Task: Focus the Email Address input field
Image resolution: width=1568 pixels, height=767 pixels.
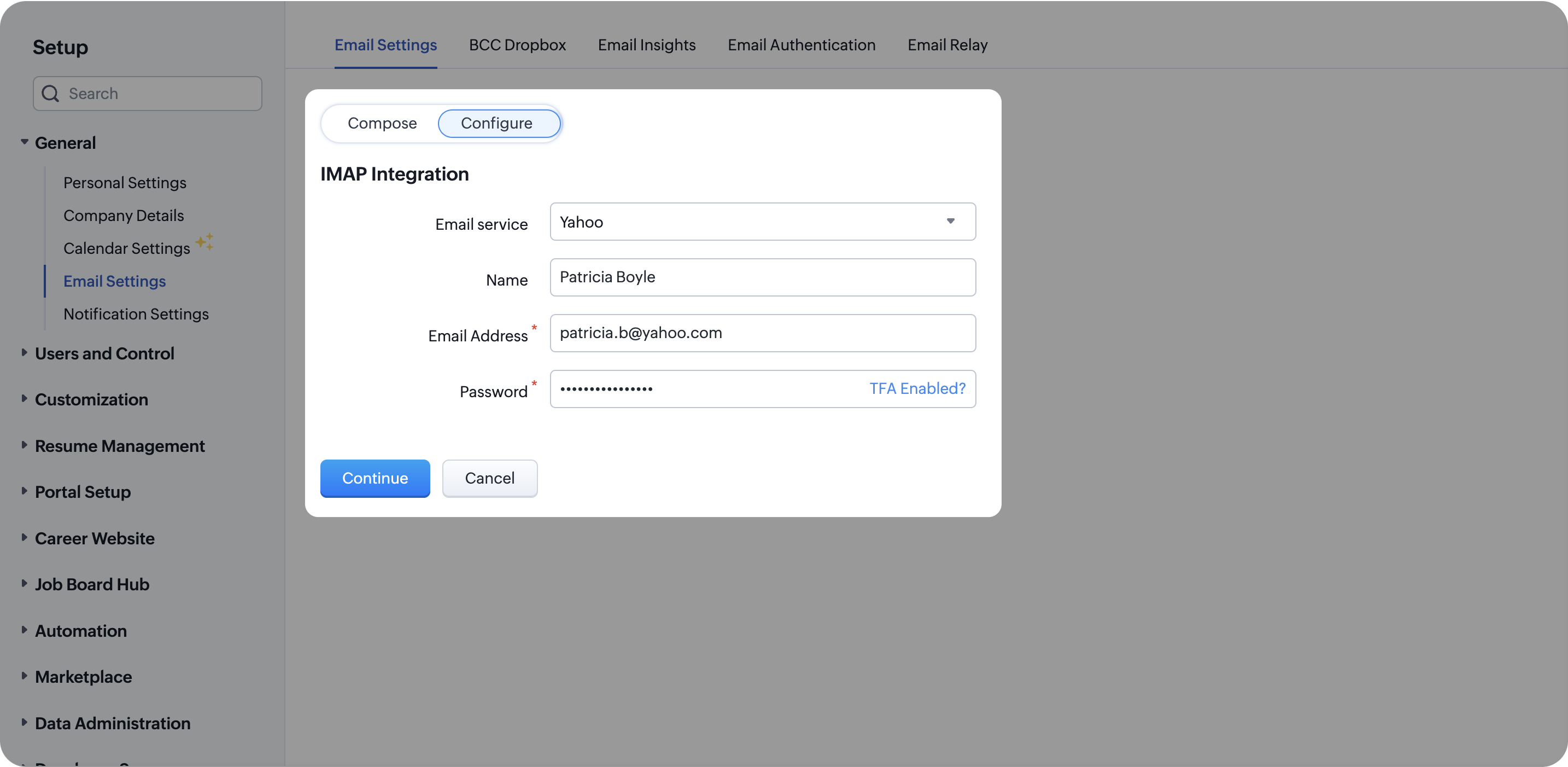Action: (x=762, y=333)
